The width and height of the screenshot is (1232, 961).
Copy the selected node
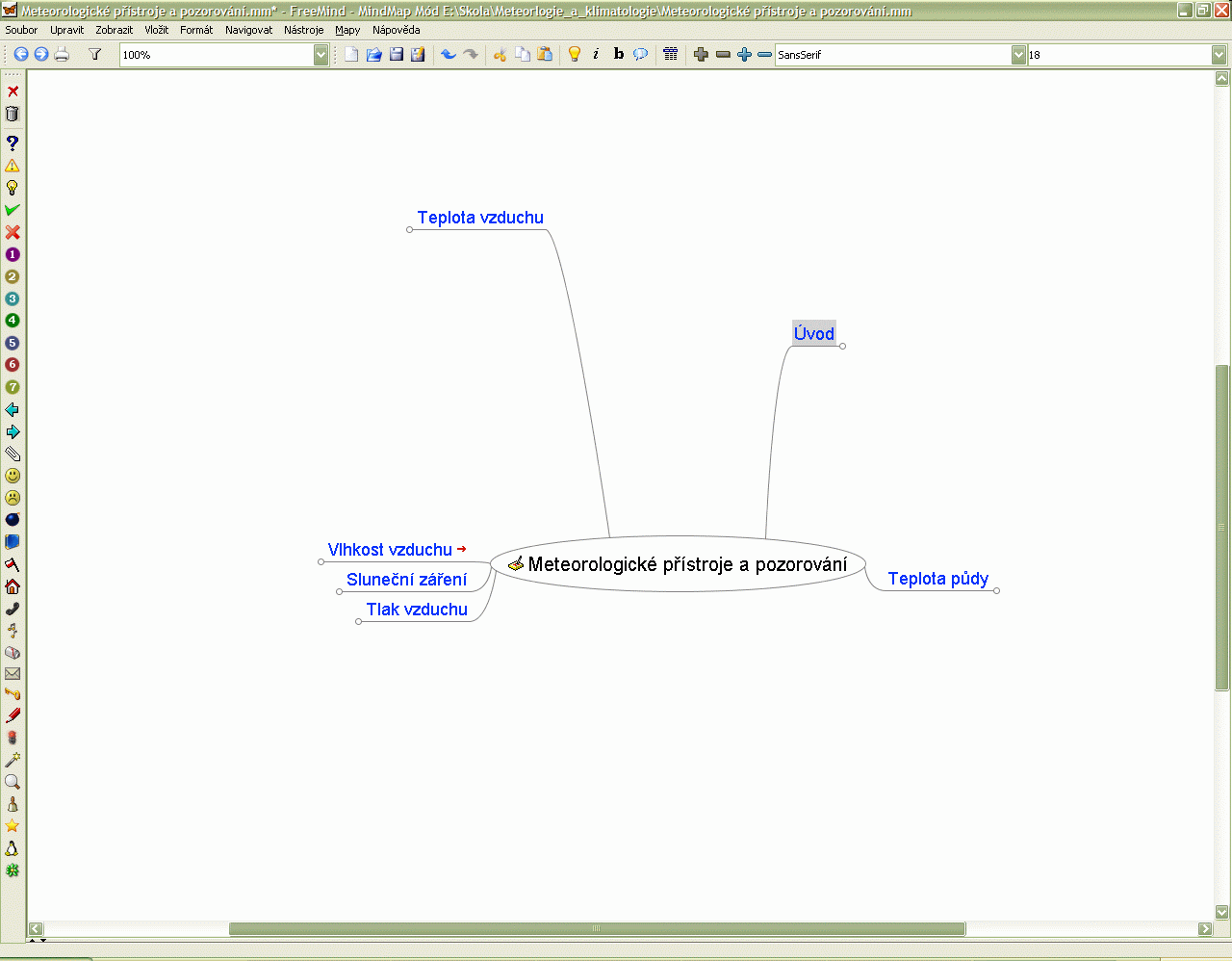click(x=523, y=55)
